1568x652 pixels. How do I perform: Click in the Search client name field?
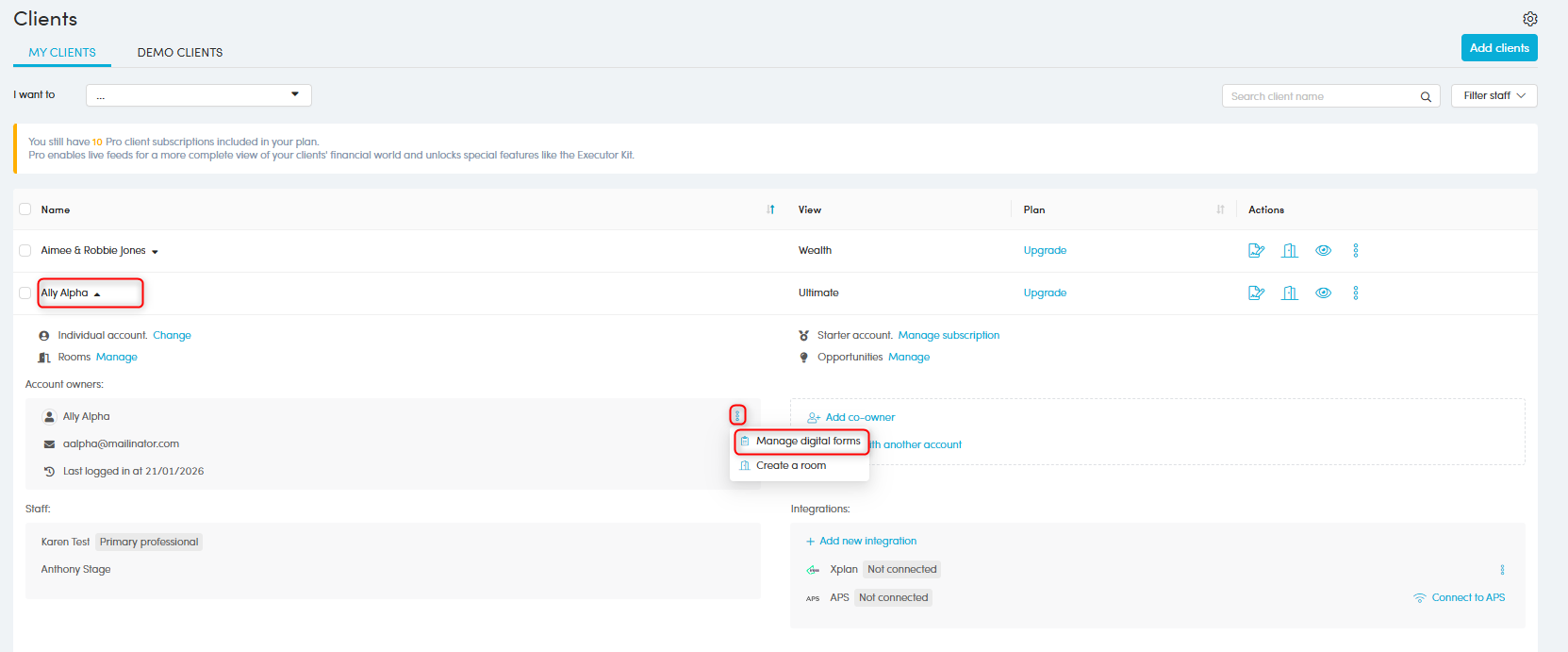coord(1320,96)
